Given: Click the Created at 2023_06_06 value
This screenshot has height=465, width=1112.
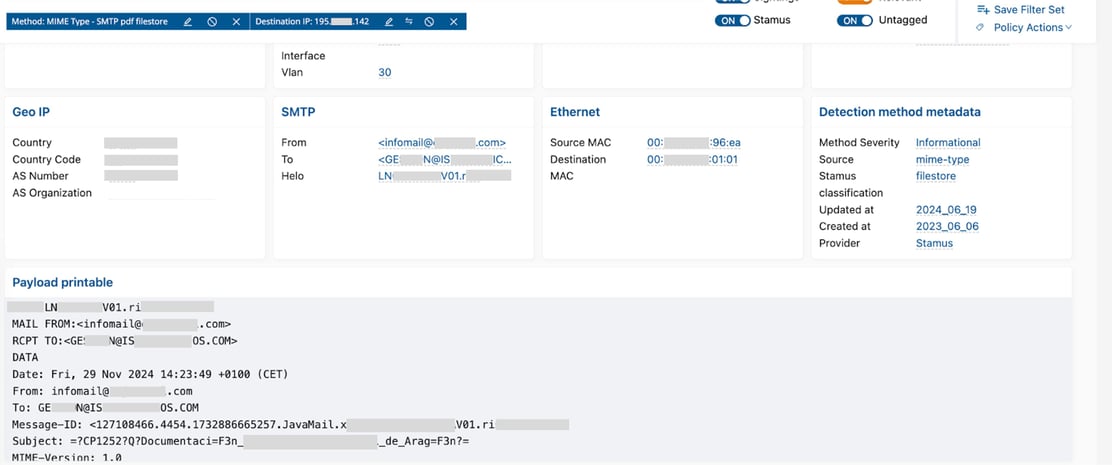Looking at the screenshot, I should click(947, 226).
